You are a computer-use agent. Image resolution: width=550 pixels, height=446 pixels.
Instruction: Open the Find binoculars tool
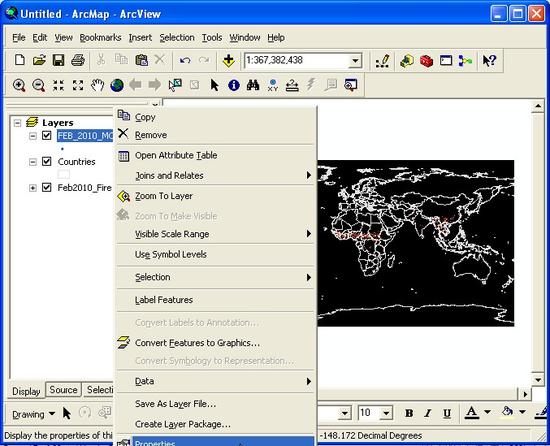(253, 85)
